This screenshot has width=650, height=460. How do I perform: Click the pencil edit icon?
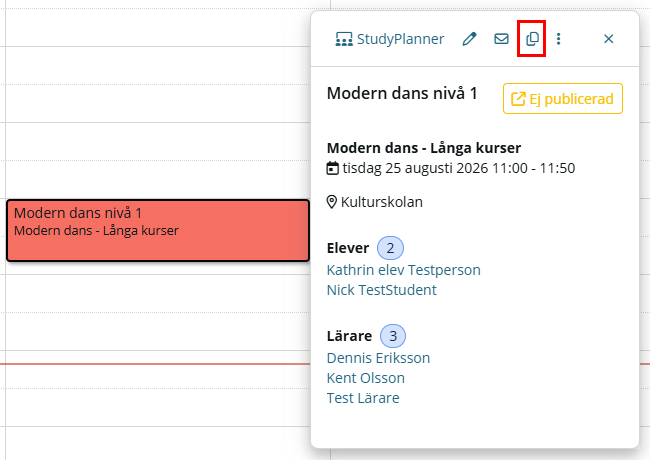[x=469, y=39]
